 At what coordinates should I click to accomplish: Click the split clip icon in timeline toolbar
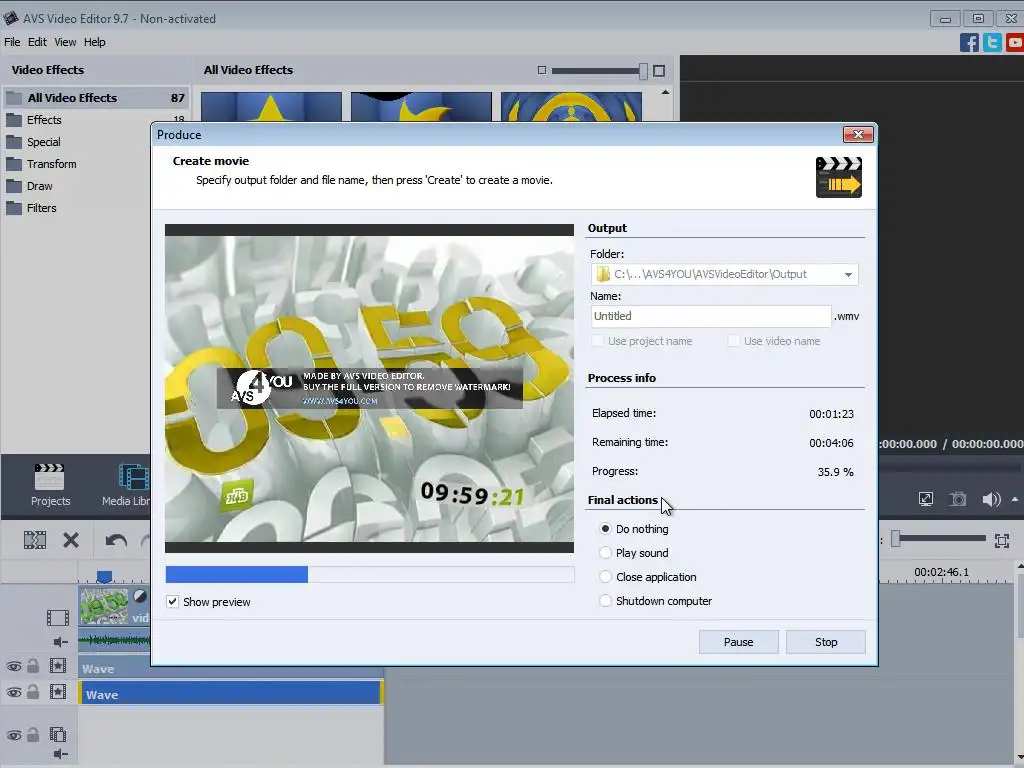tap(35, 540)
